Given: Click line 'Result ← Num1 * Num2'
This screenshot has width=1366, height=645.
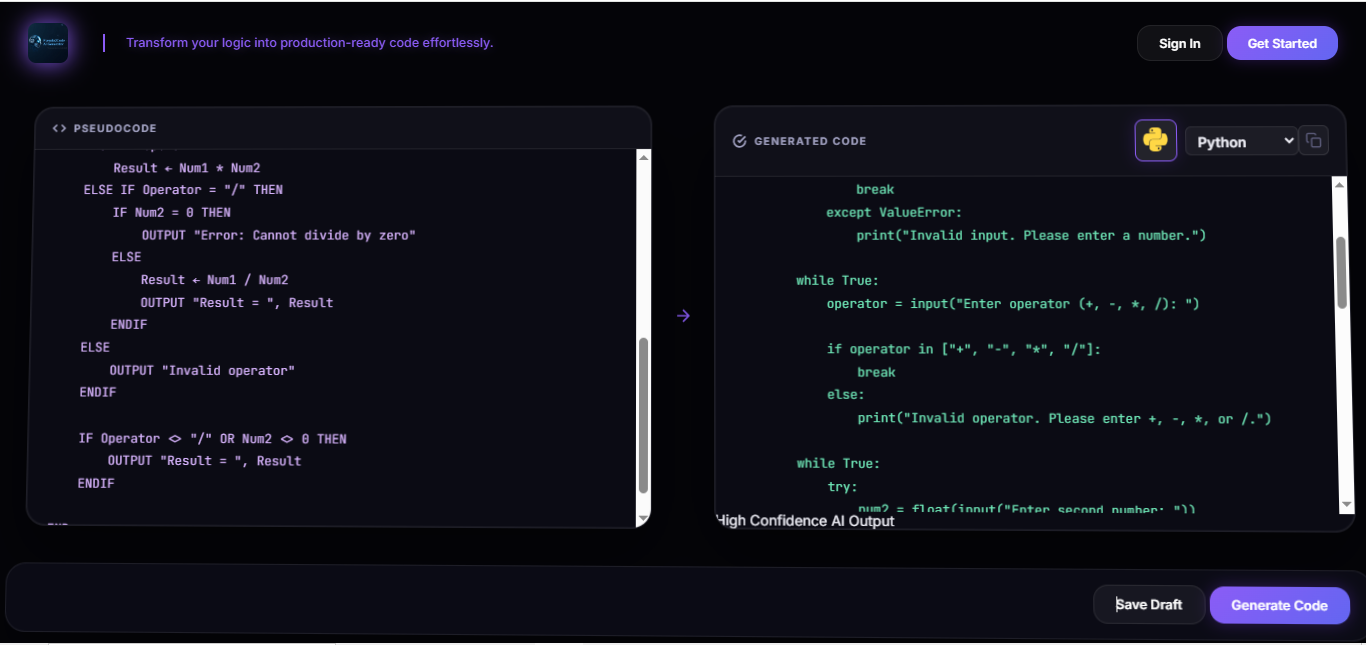Looking at the screenshot, I should click(186, 168).
